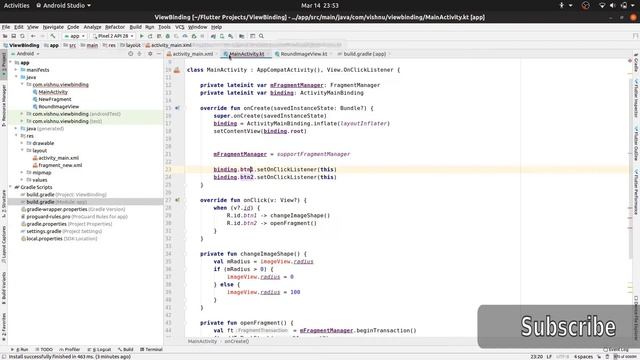Open the TODO tool window
Screen dimensions: 640x360
coord(44,349)
